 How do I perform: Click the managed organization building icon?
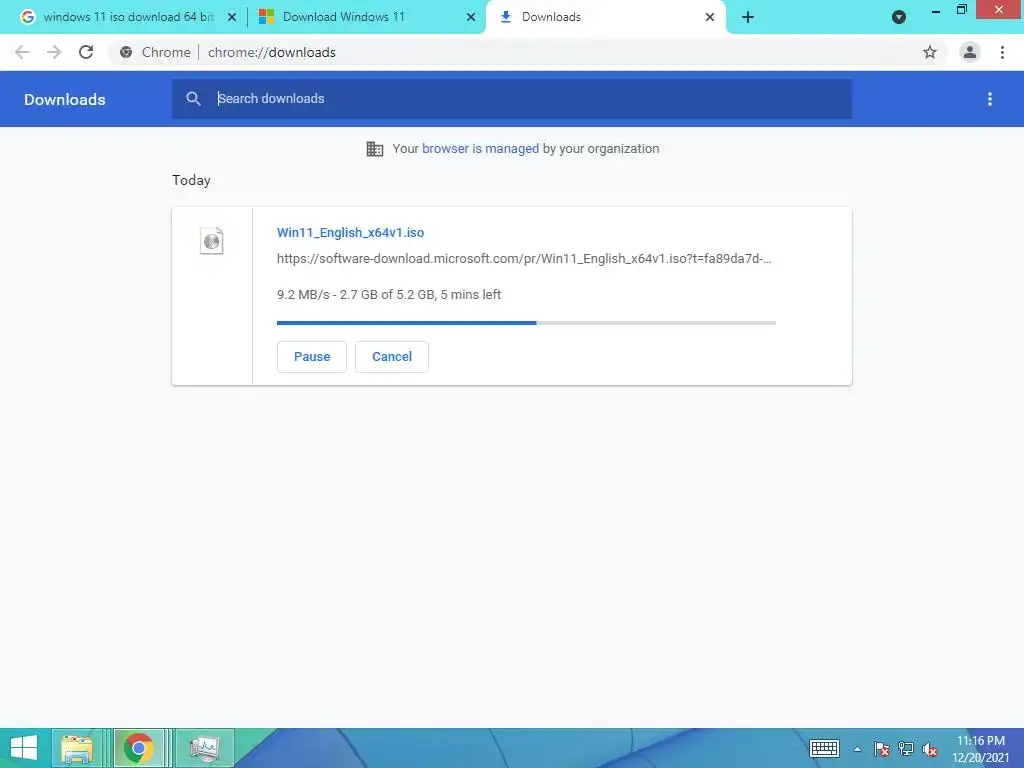point(375,149)
